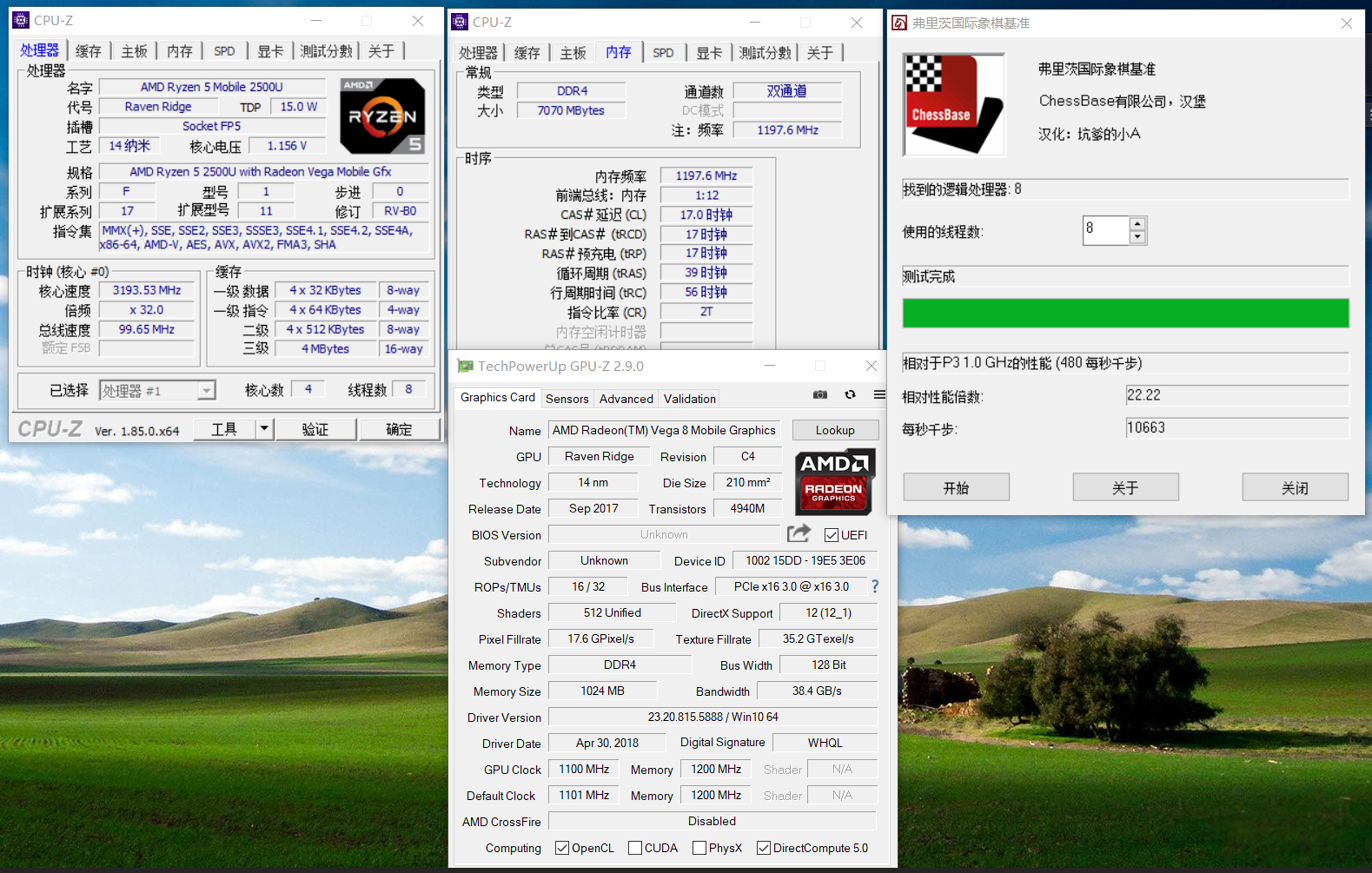Toggle the CUDA checkbox

635,848
